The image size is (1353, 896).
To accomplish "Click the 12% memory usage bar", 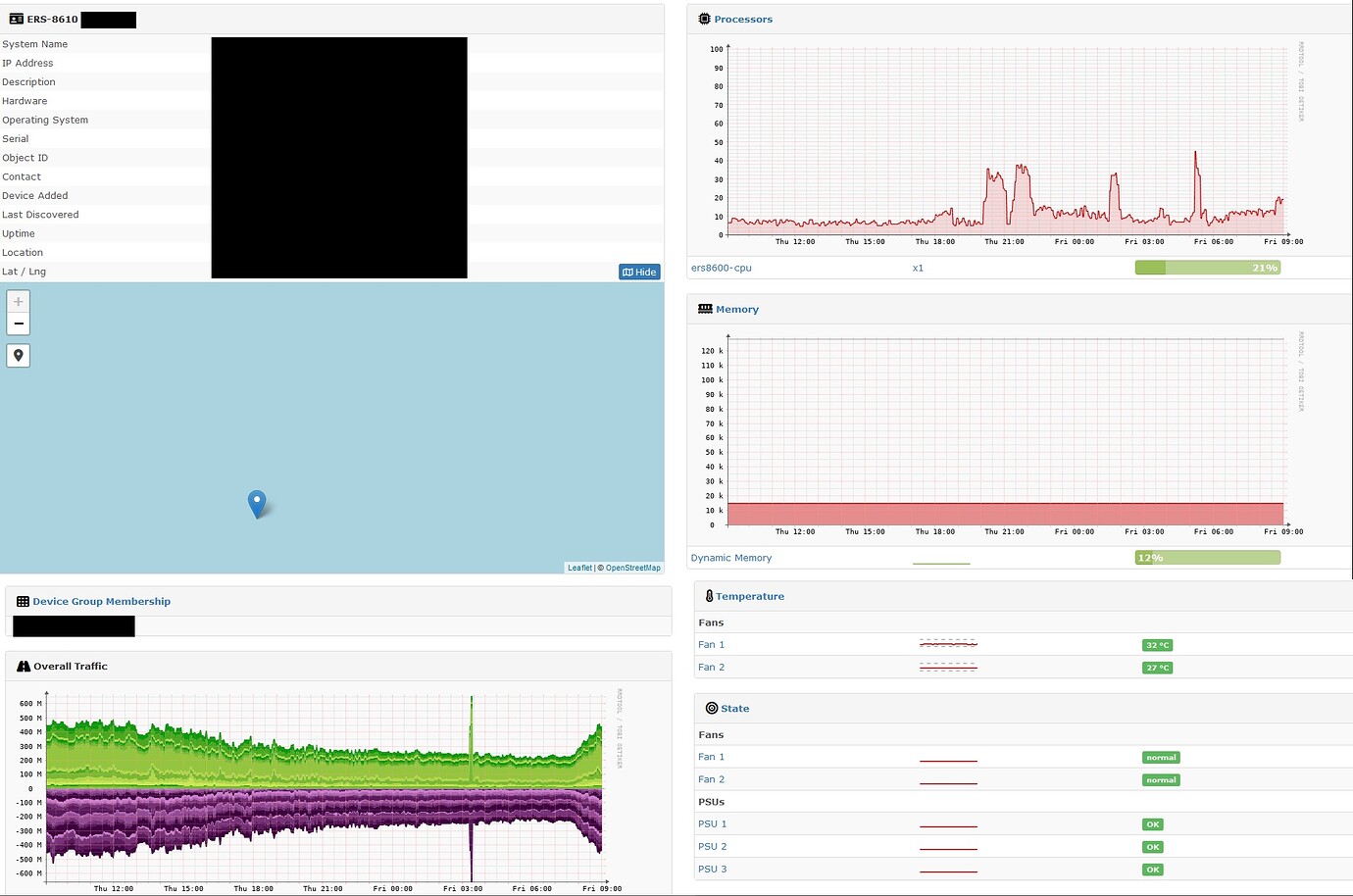I will 1208,558.
